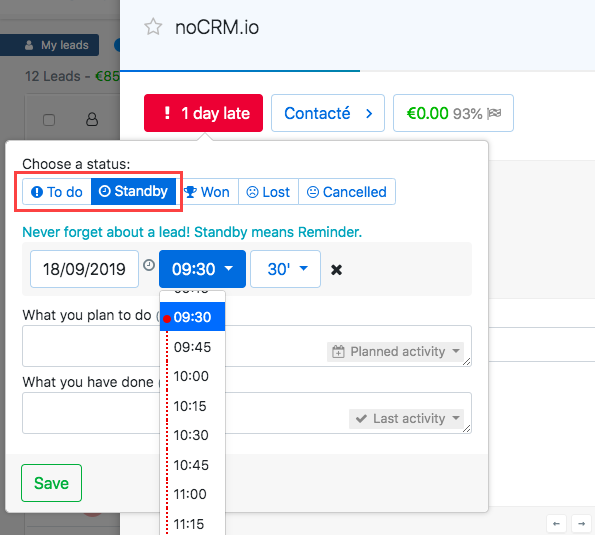Tick the select-all checkbox in the leads list

49,120
